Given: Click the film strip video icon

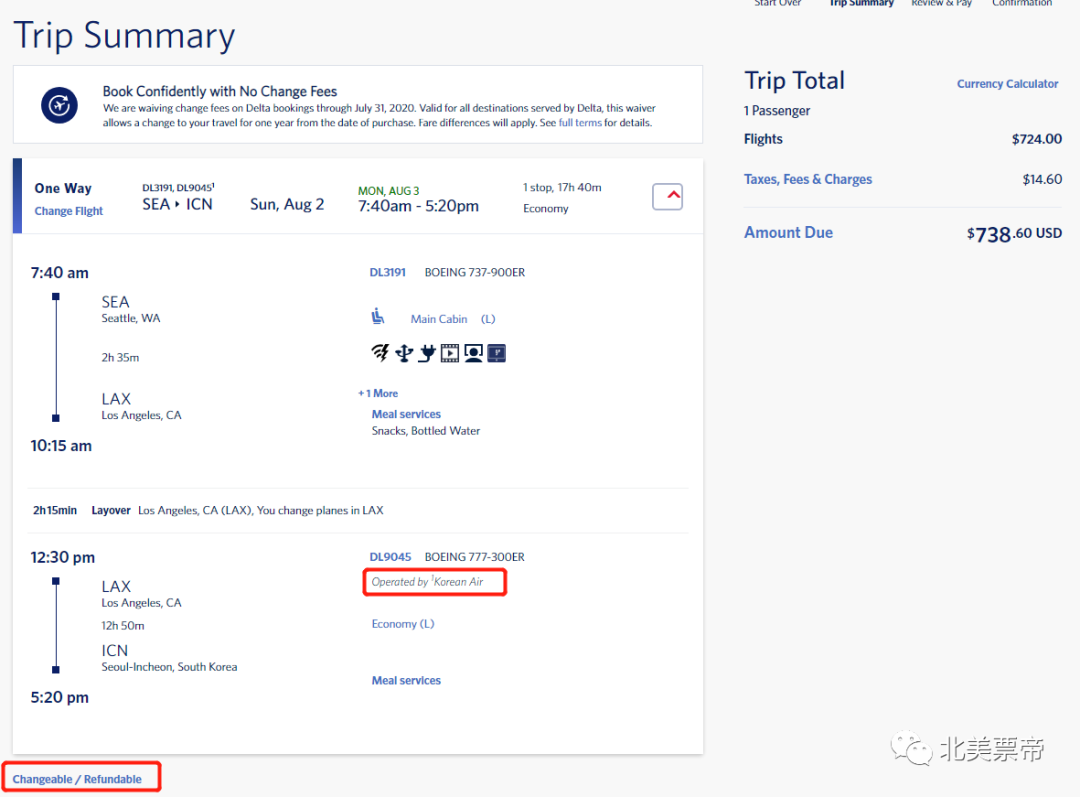Looking at the screenshot, I should pyautogui.click(x=450, y=352).
